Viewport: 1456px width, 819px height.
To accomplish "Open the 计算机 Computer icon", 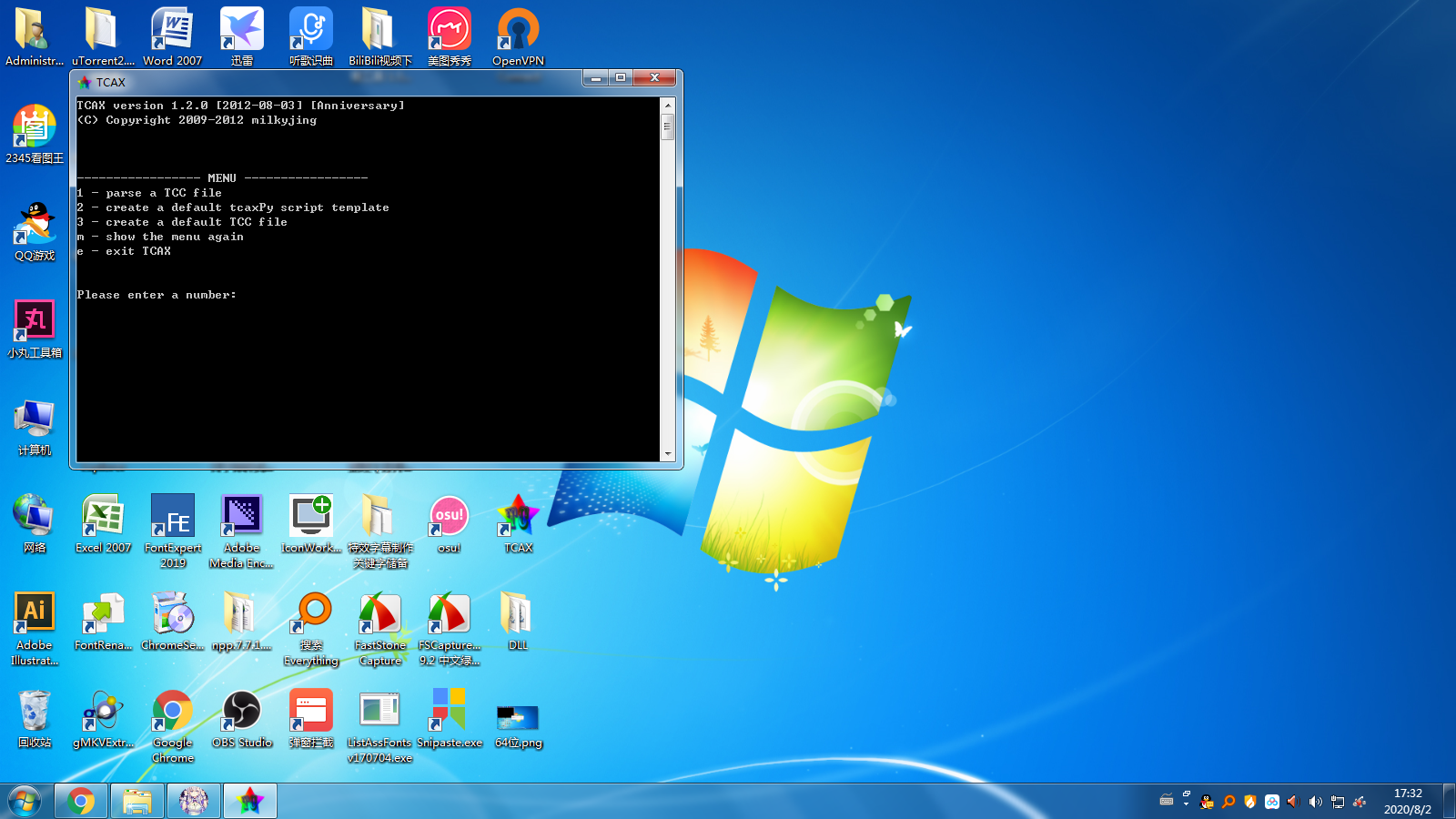I will pos(34,426).
